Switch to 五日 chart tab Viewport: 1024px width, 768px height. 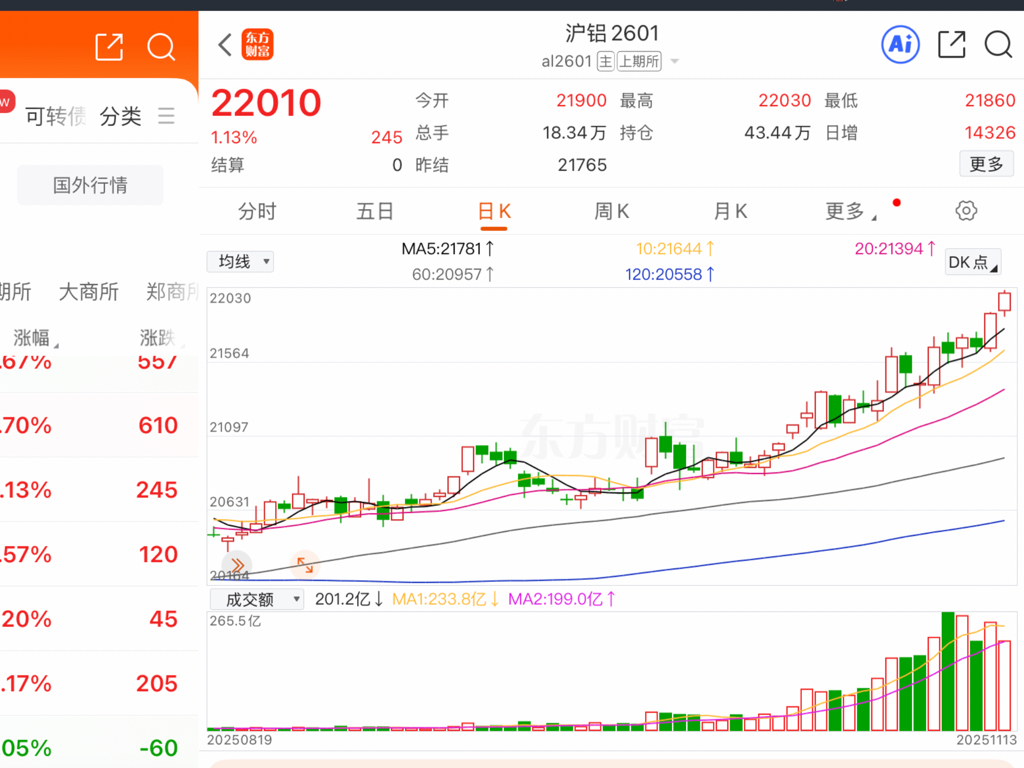pos(375,211)
